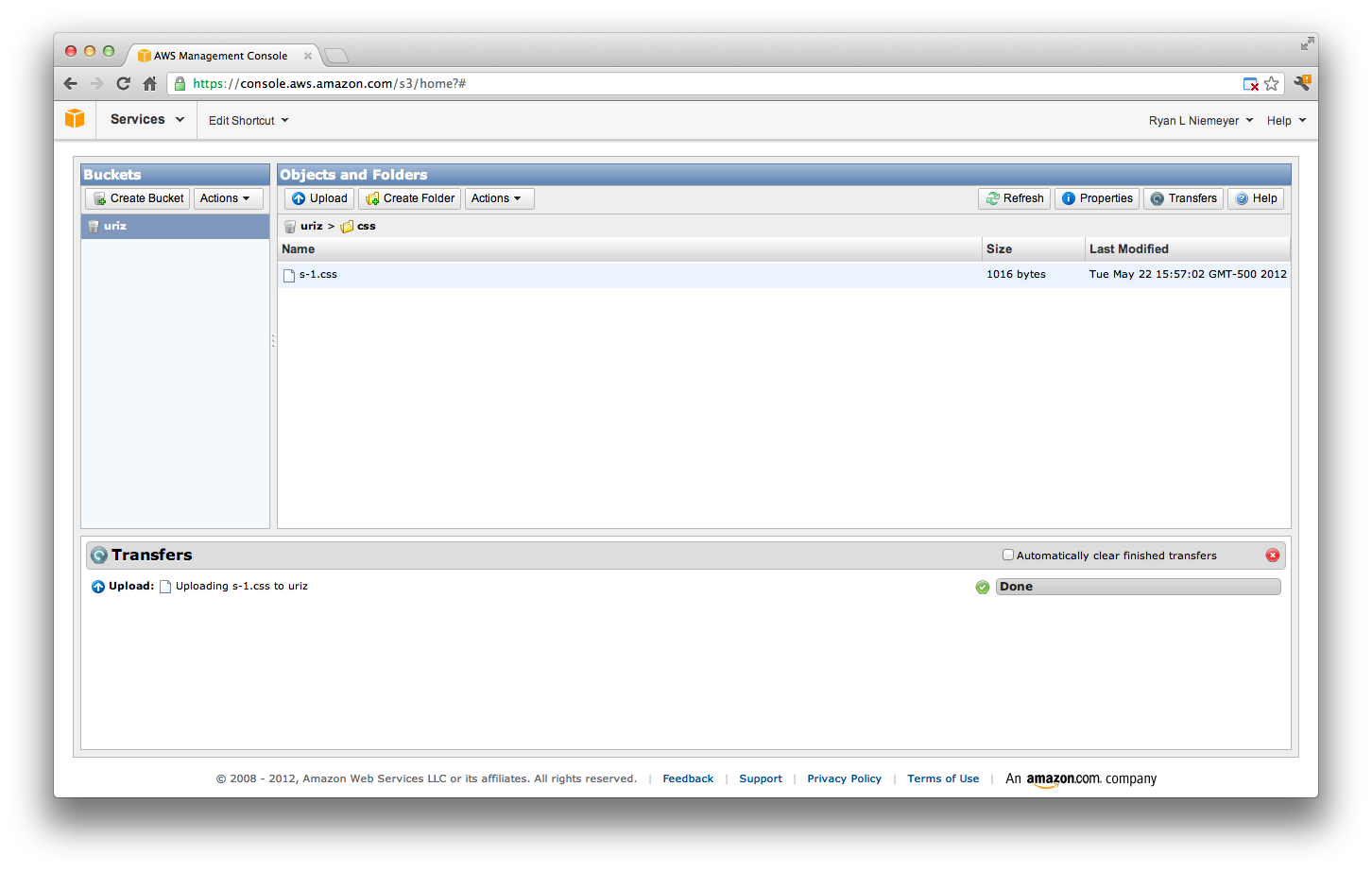This screenshot has height=872, width=1372.
Task: Open the Services dropdown
Action: point(145,120)
